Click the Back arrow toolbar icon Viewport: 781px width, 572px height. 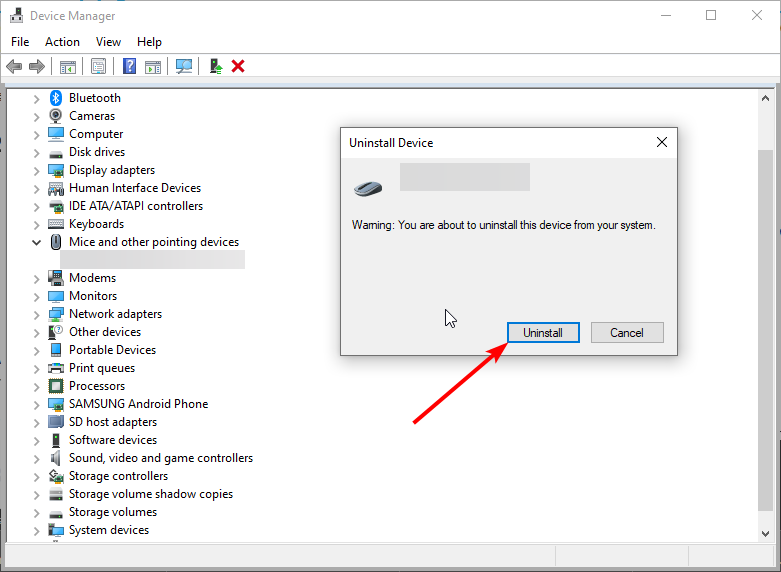tap(14, 66)
